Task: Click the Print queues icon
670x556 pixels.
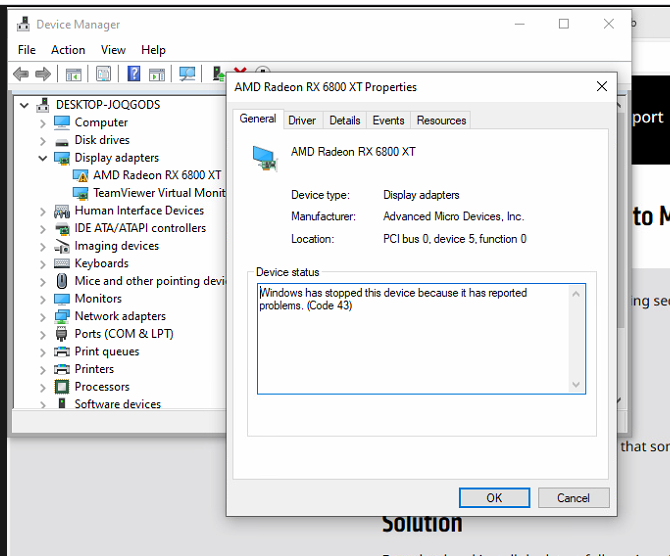Action: 62,351
